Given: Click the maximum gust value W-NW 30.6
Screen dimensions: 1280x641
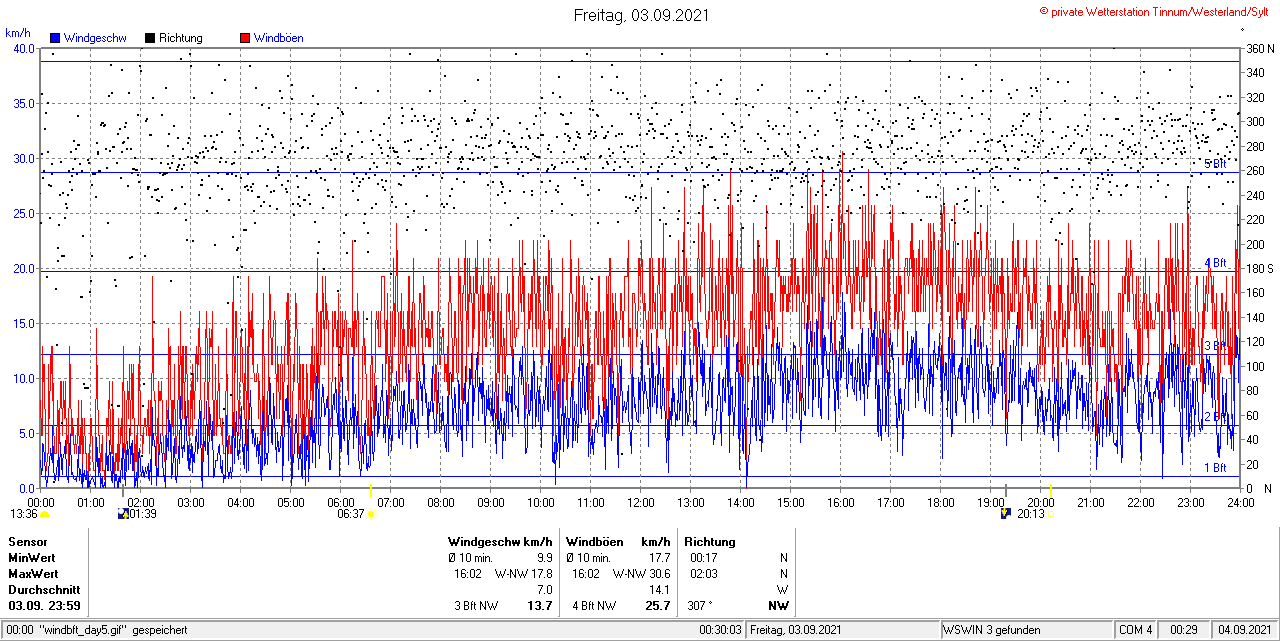Looking at the screenshot, I should (x=642, y=574).
